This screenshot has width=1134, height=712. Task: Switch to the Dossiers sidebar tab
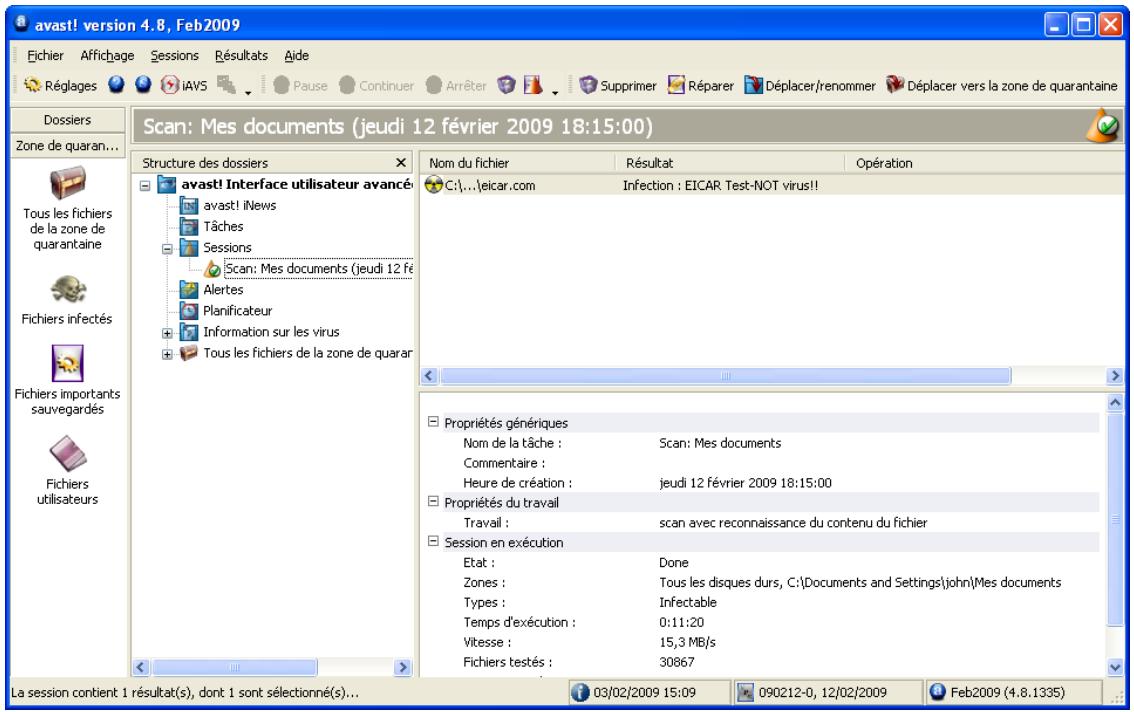[x=67, y=119]
